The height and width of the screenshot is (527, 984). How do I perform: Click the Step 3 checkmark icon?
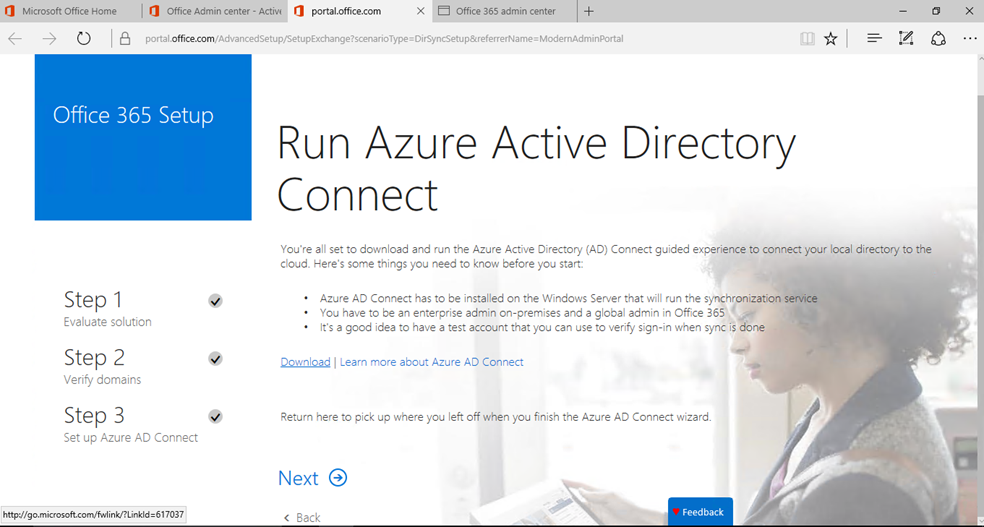pyautogui.click(x=215, y=417)
